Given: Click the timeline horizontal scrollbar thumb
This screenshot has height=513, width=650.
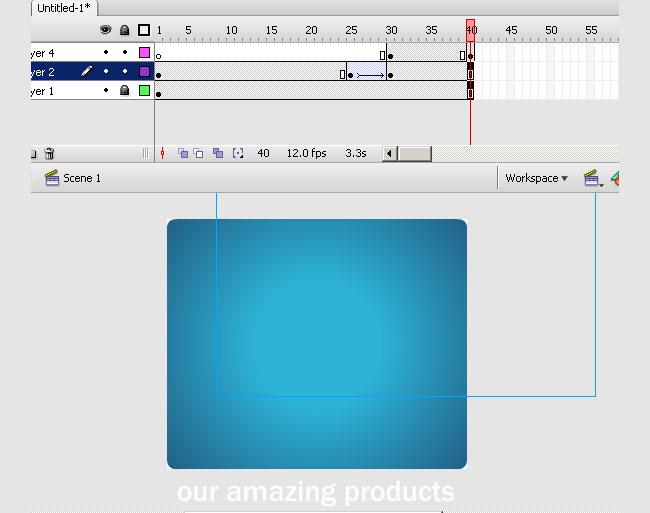Looking at the screenshot, I should pyautogui.click(x=415, y=154).
